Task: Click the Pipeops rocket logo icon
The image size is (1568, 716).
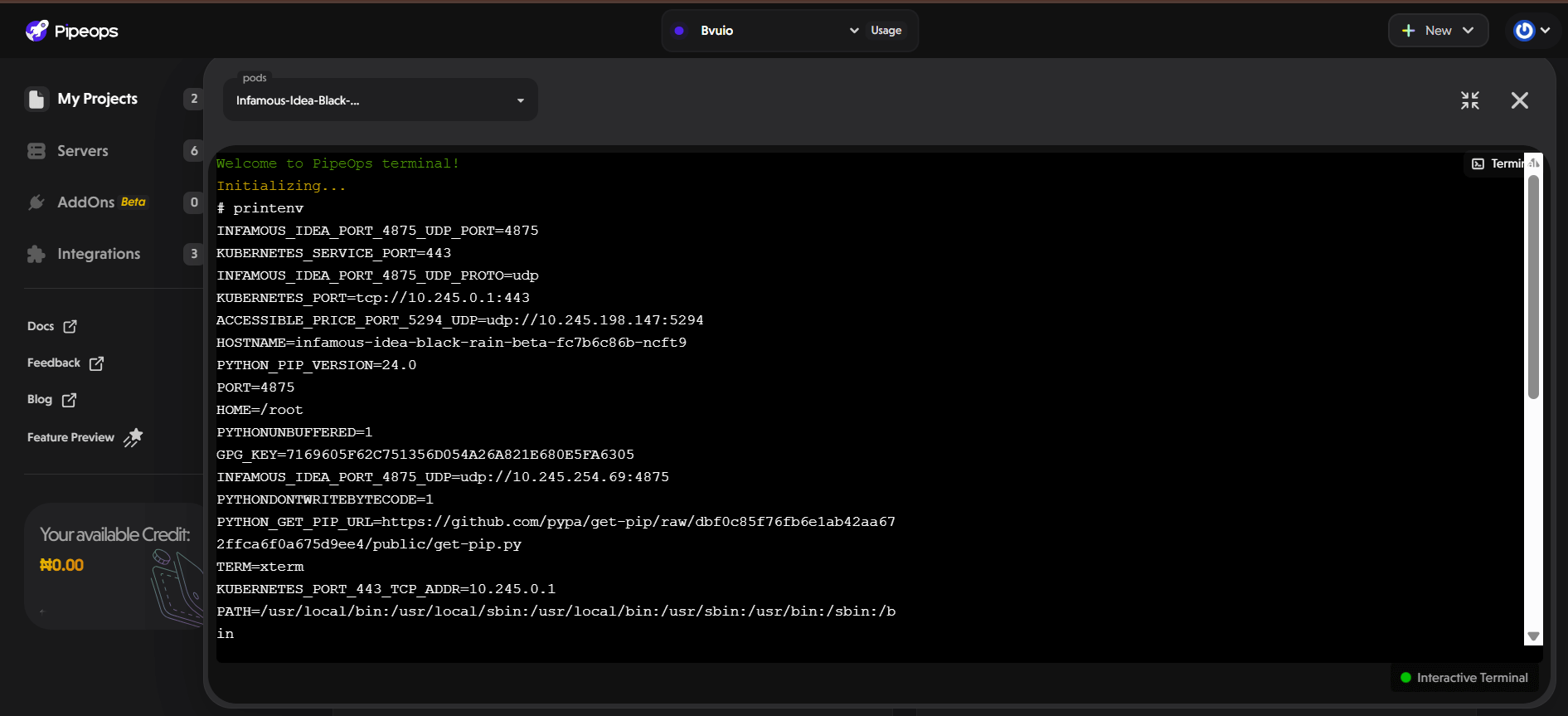Action: [x=37, y=31]
